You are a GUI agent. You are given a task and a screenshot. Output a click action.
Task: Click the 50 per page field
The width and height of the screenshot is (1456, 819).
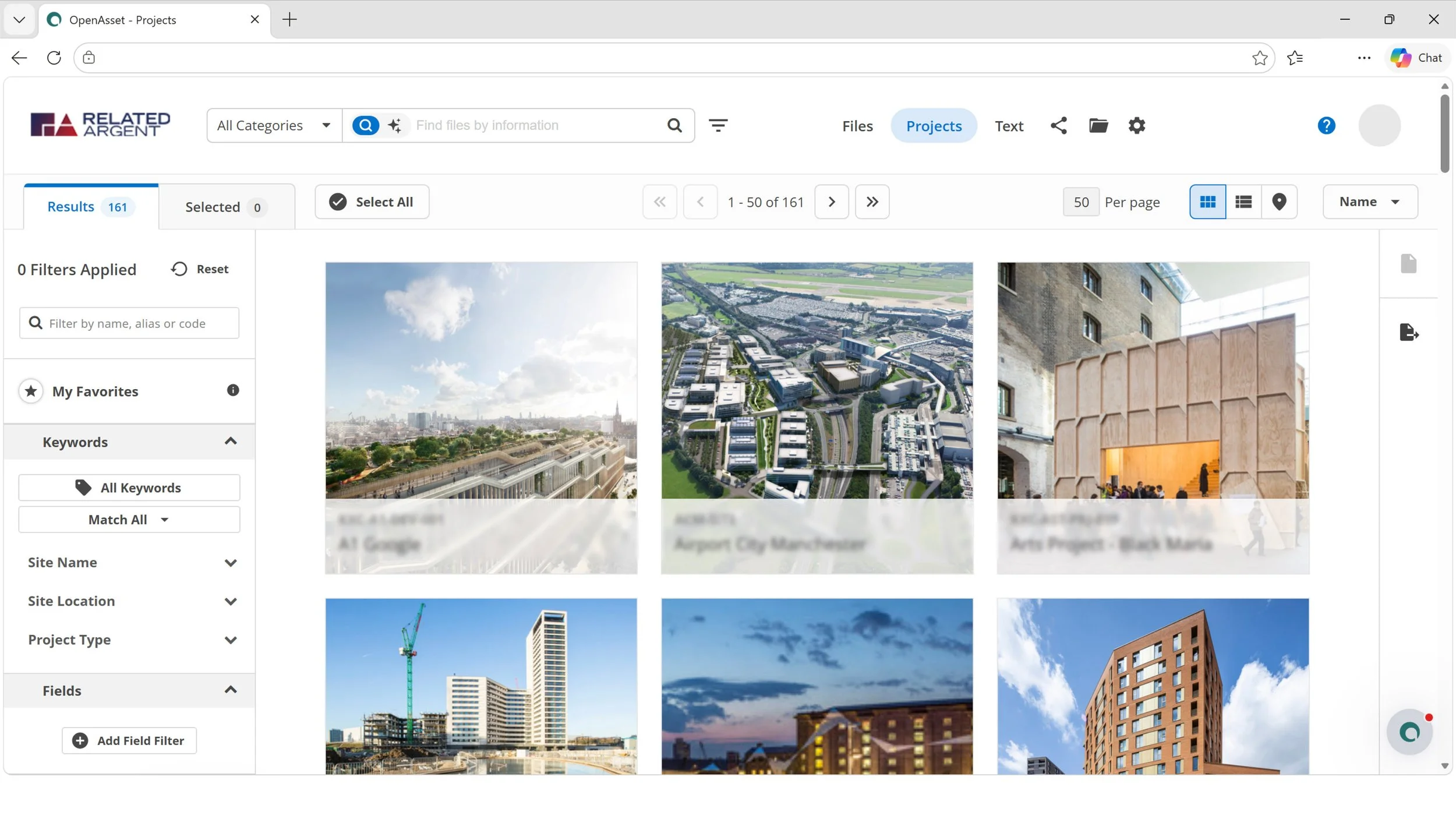click(1081, 202)
